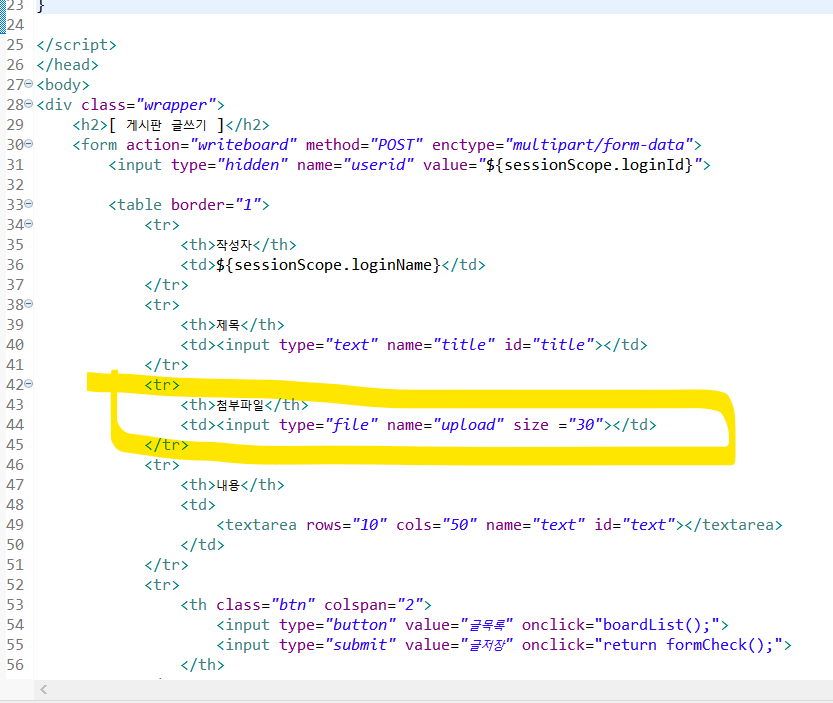Click the "upload" name value
The width and height of the screenshot is (833, 703).
(x=468, y=425)
